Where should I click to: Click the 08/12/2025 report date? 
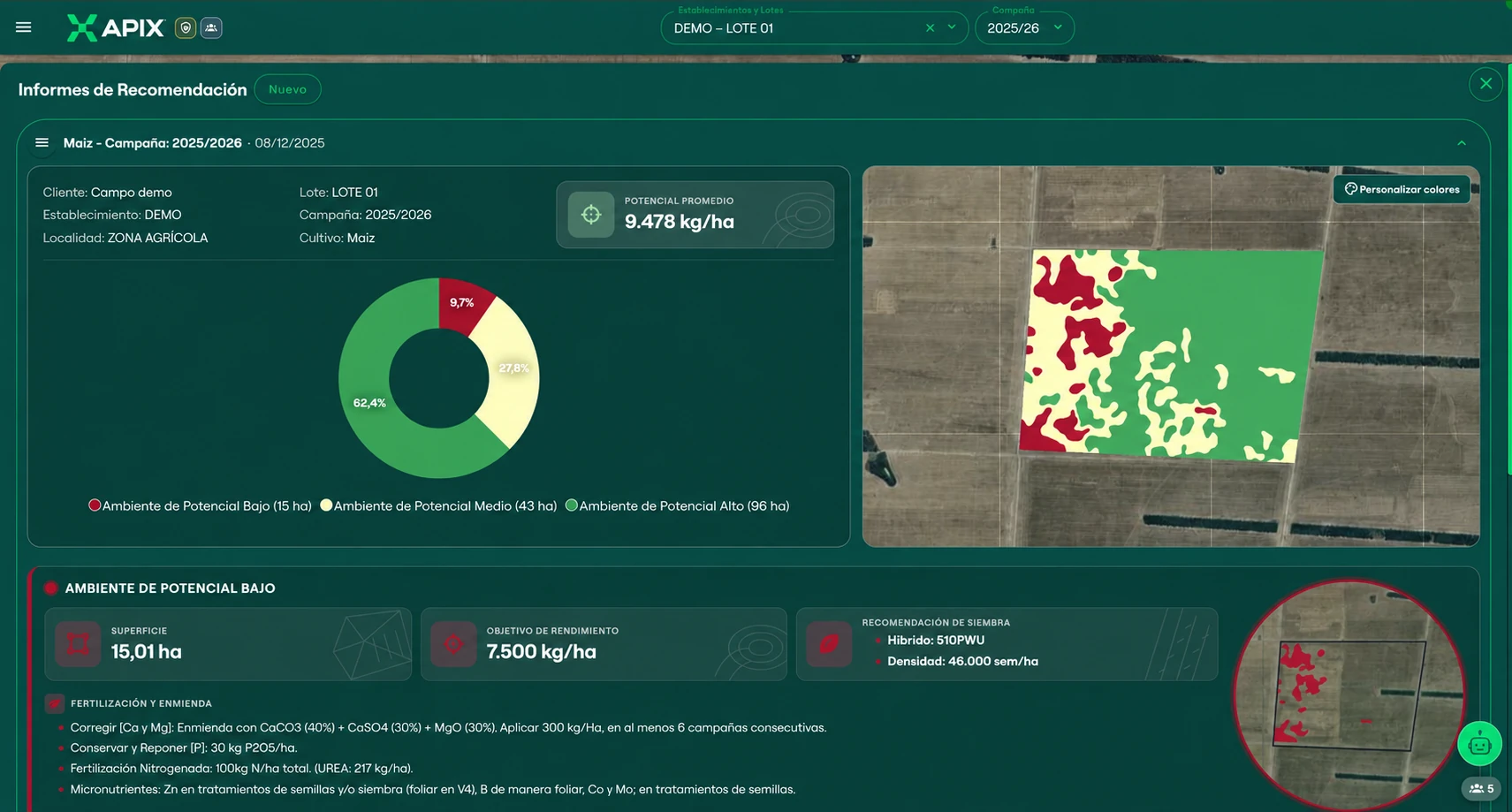pyautogui.click(x=290, y=143)
